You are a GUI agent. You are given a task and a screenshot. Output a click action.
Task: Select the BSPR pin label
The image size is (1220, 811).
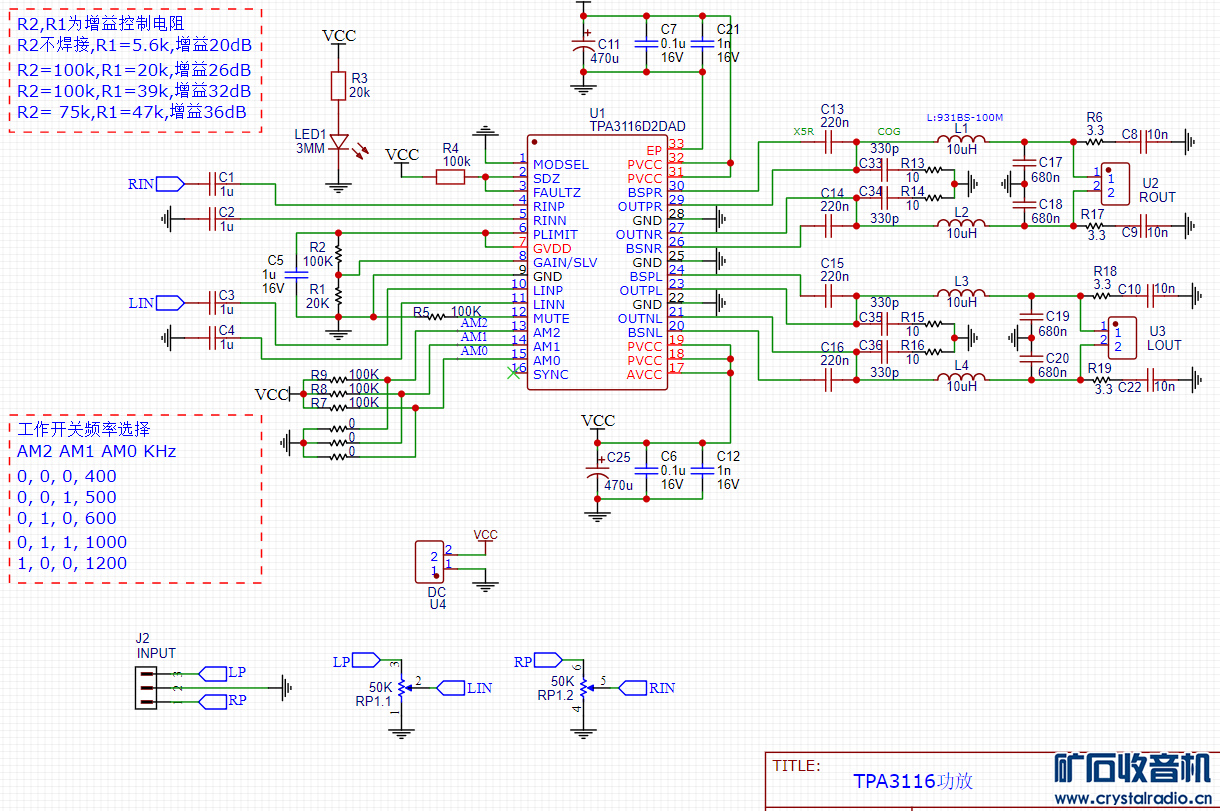pyautogui.click(x=645, y=192)
